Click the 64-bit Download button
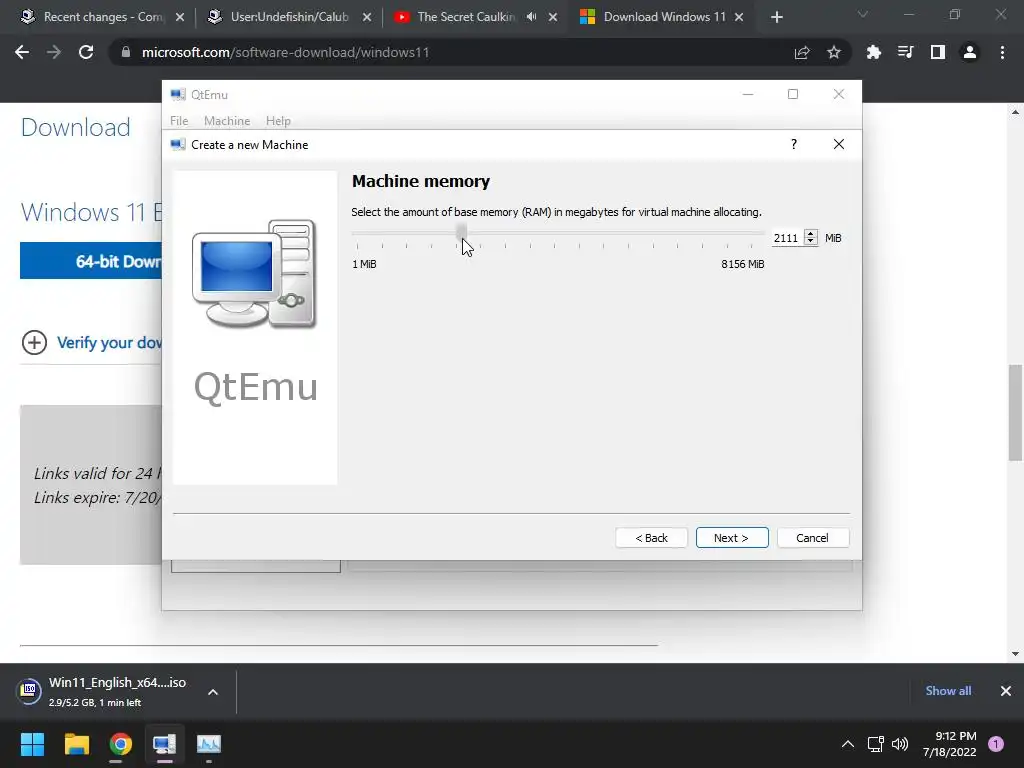The image size is (1024, 768). click(x=91, y=261)
